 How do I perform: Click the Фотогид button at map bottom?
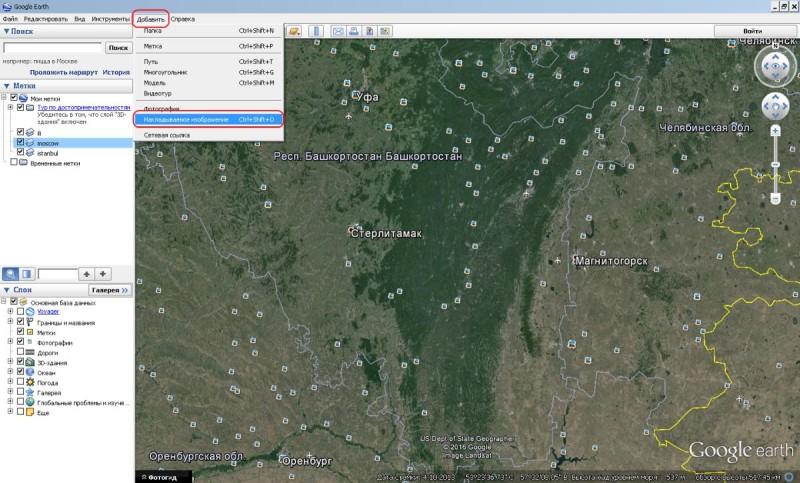163,477
